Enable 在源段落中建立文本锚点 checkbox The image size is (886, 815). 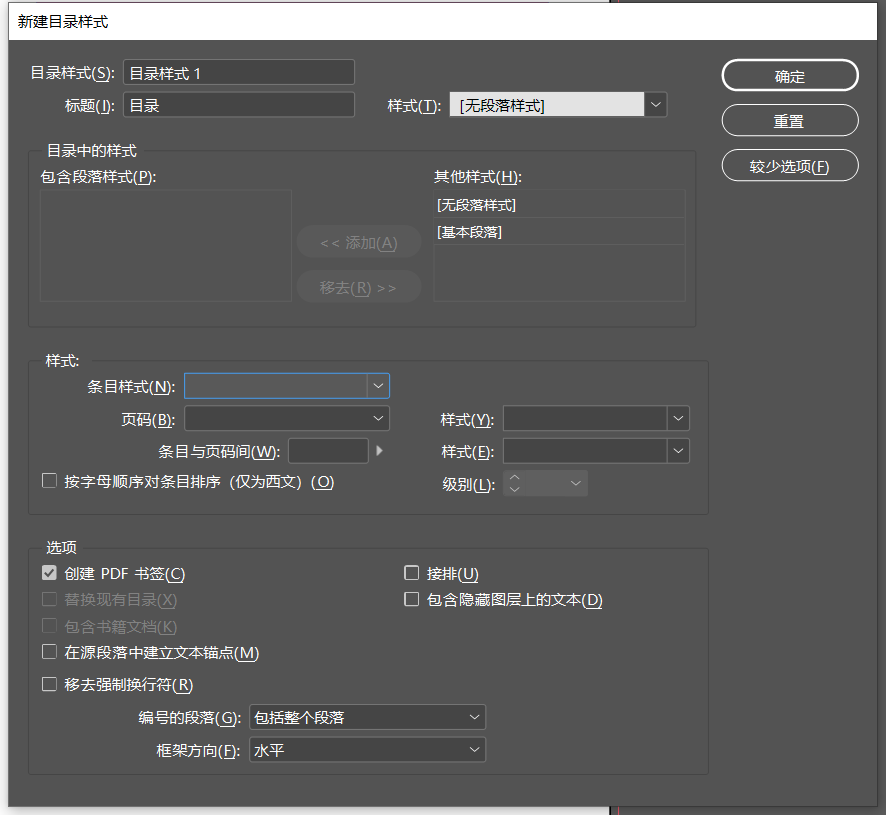[x=49, y=653]
